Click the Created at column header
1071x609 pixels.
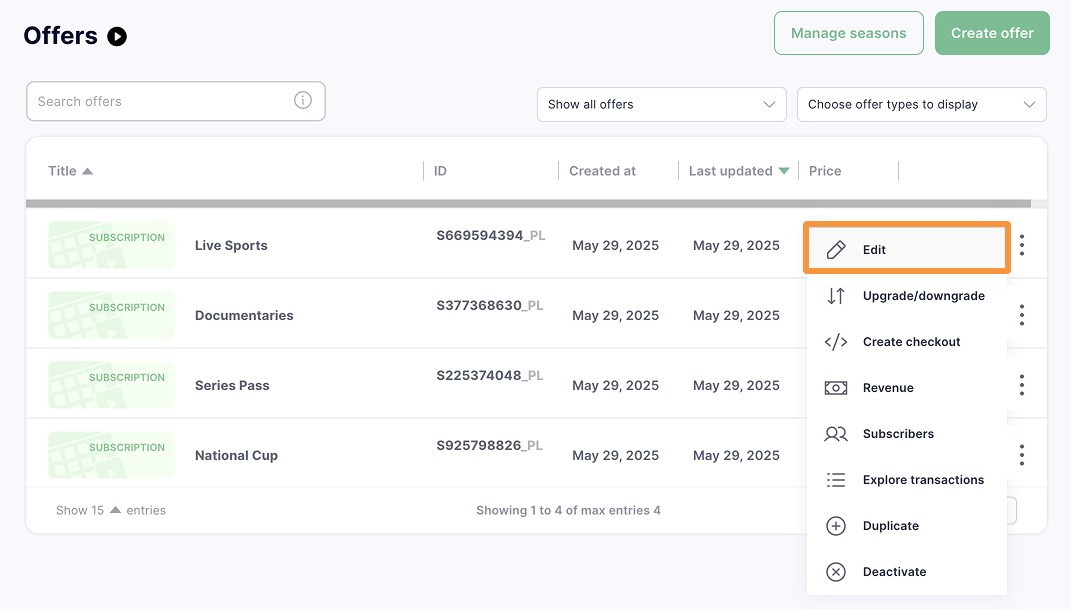(602, 171)
